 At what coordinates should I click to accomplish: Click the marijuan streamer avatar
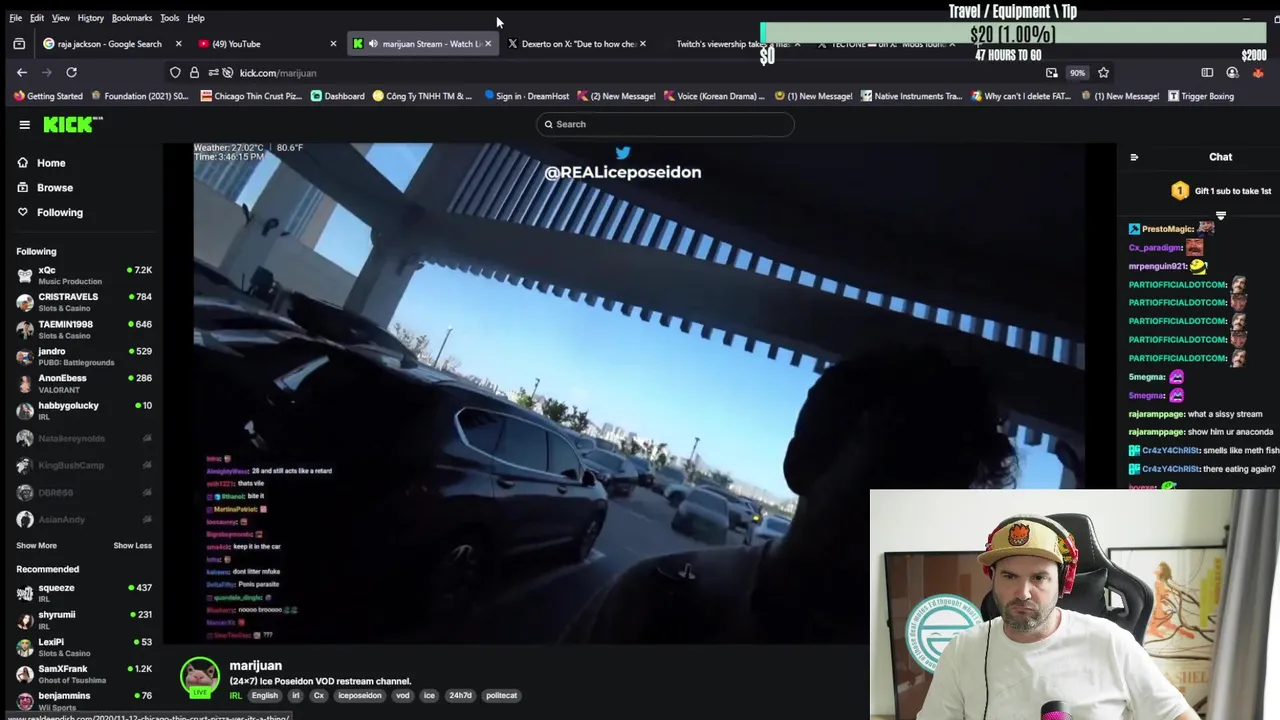point(200,677)
